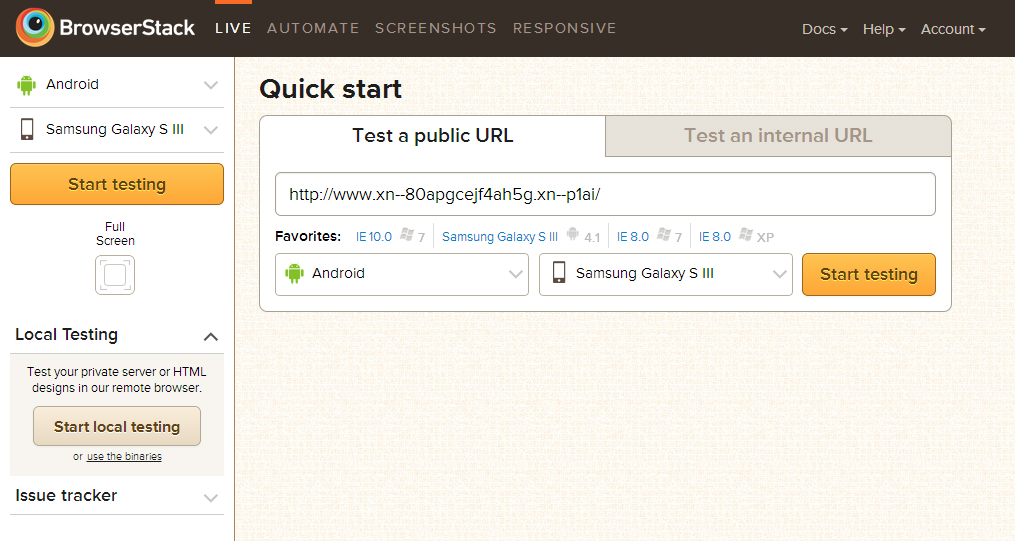Choose the IE 8.0 XP favorite
The width and height of the screenshot is (1015, 541).
coord(737,237)
